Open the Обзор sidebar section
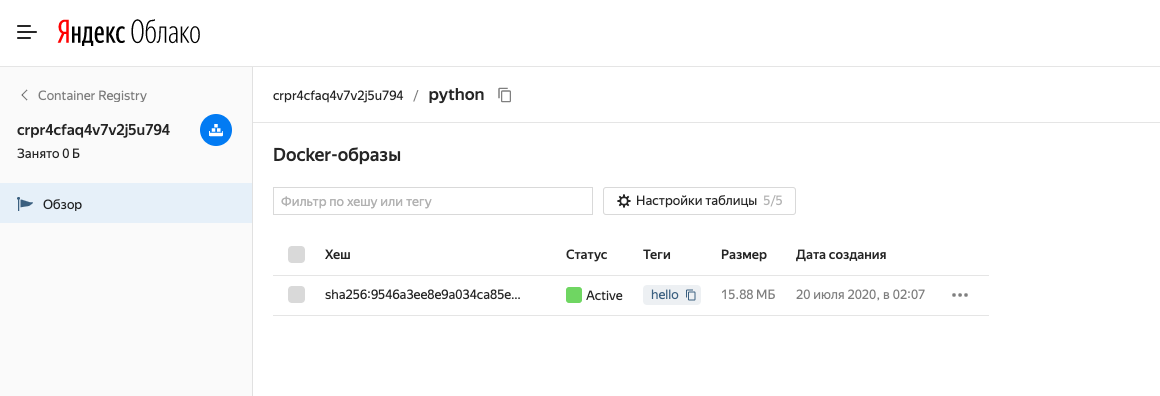 pos(126,204)
